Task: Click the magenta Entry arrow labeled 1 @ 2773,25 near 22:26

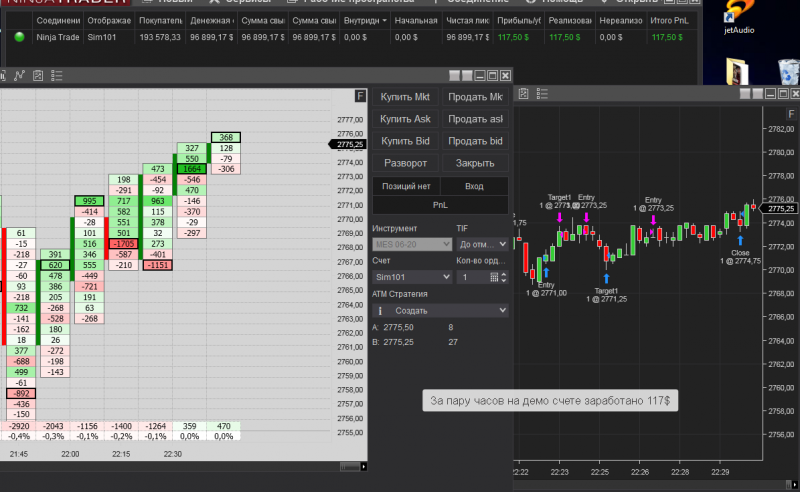Action: click(x=653, y=220)
